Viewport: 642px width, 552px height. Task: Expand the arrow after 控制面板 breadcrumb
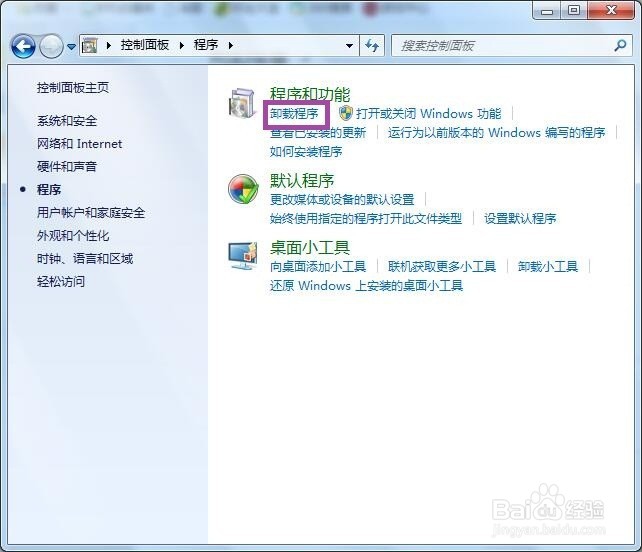(x=181, y=45)
